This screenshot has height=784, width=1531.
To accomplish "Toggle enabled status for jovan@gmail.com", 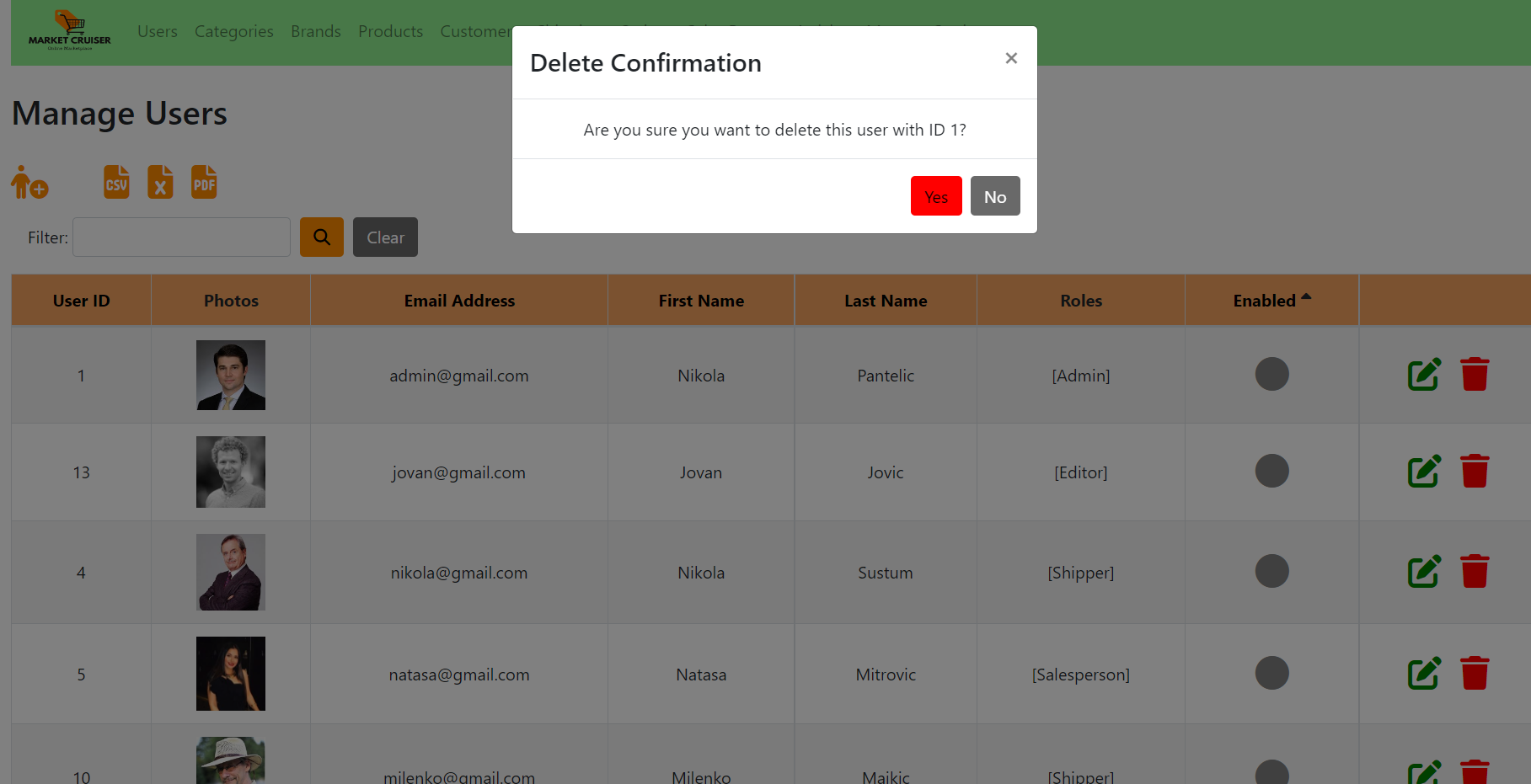I will (x=1272, y=471).
